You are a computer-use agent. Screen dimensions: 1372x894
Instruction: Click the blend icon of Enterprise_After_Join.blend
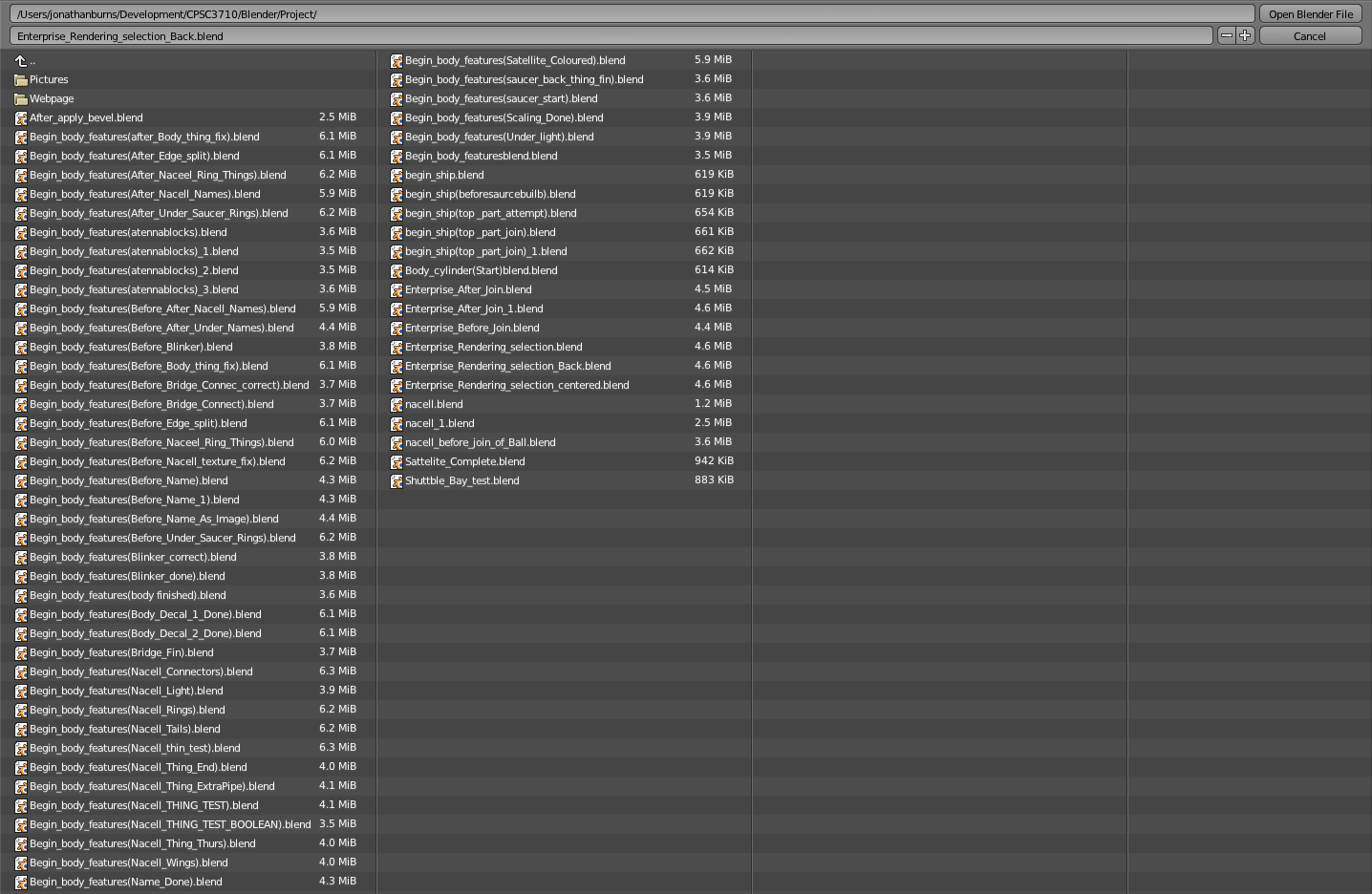(x=396, y=289)
